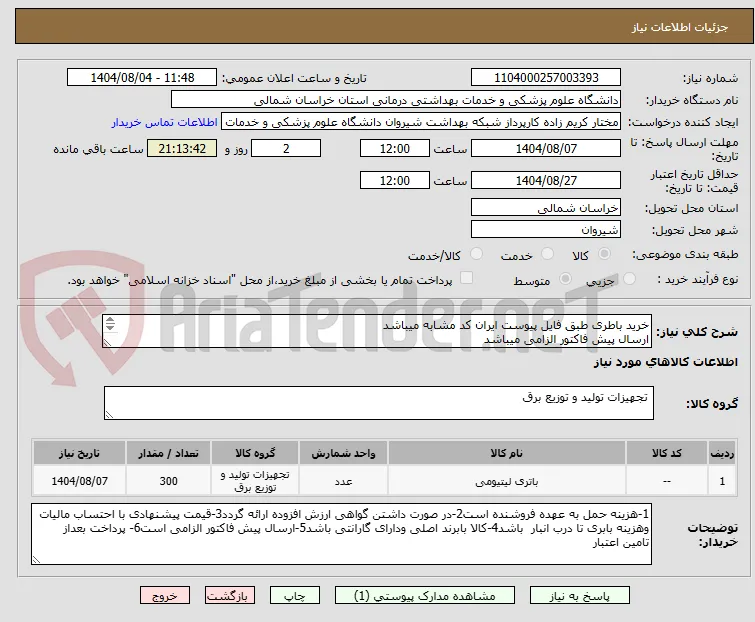The image size is (755, 622).
Task: Click the خروج exit button
Action: point(165,596)
